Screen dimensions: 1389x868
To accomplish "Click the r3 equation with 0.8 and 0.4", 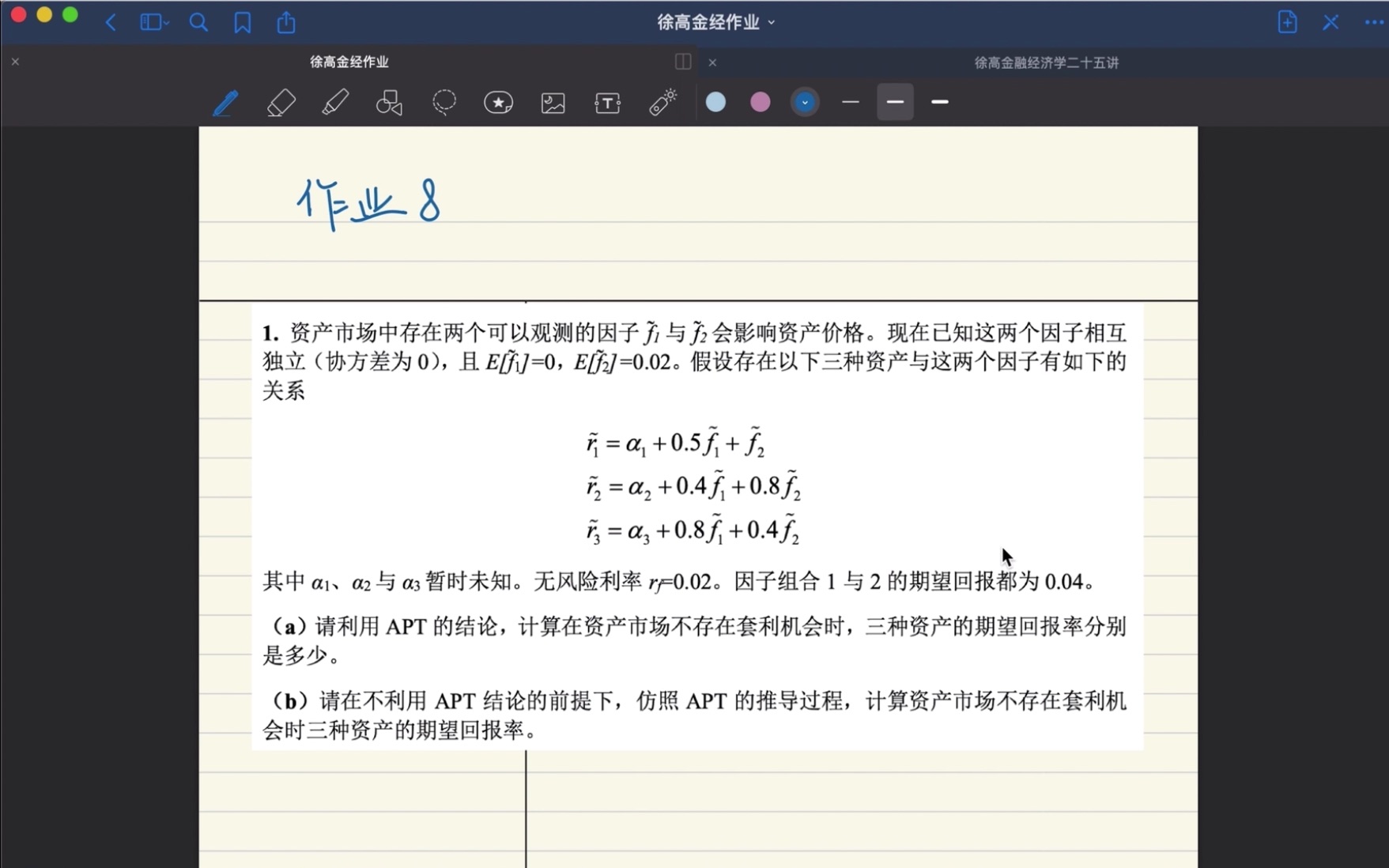I will (693, 530).
